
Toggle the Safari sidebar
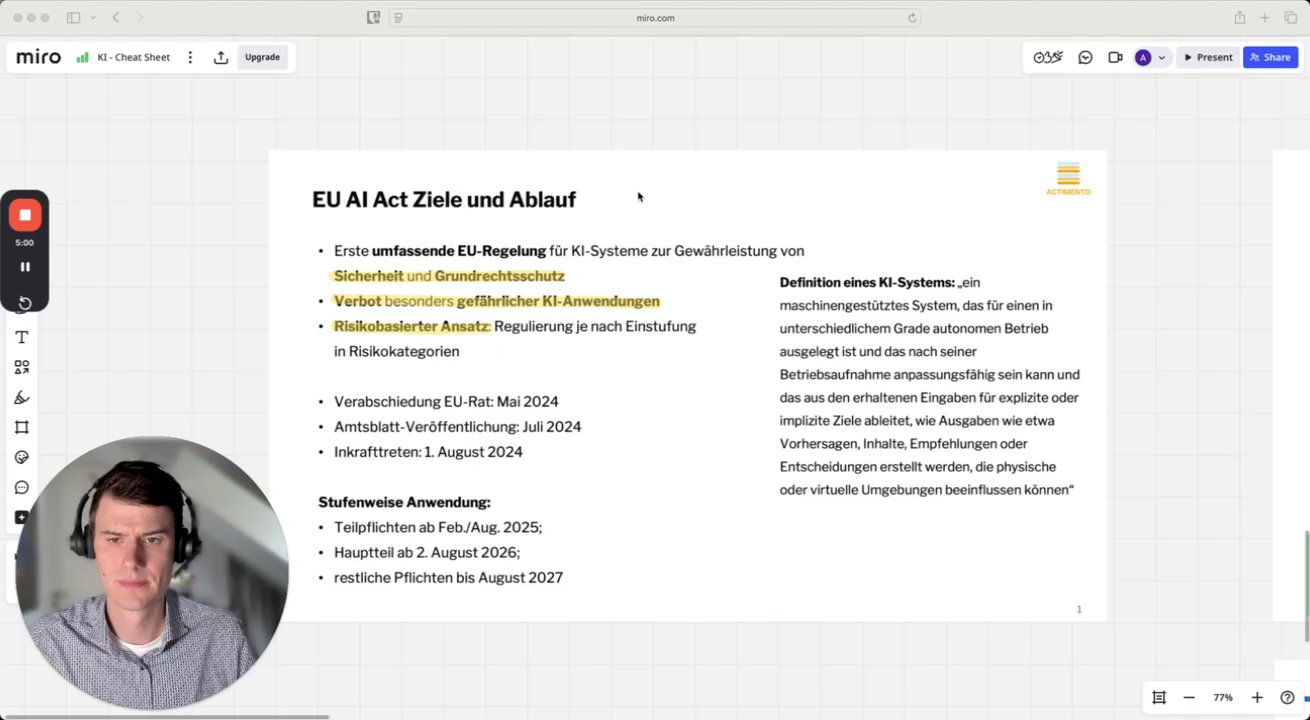point(73,17)
